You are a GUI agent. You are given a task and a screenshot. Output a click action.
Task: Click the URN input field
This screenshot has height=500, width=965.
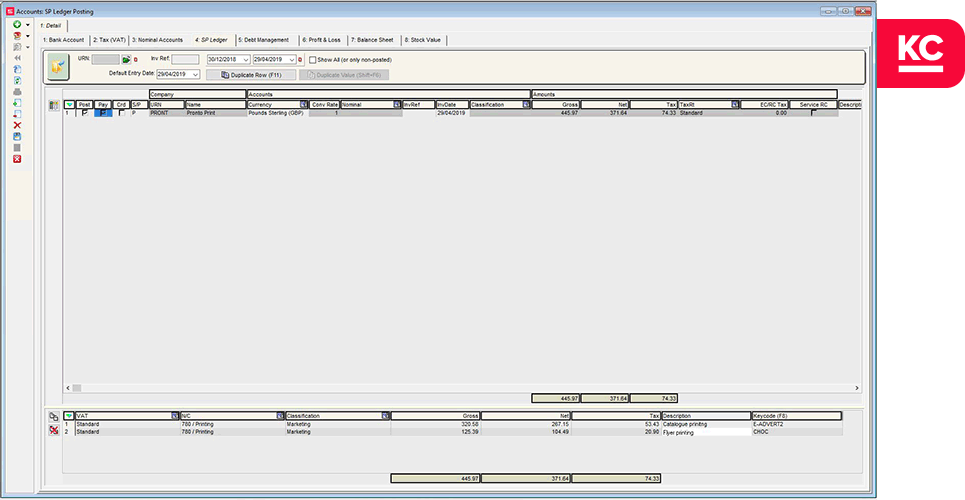click(x=105, y=60)
